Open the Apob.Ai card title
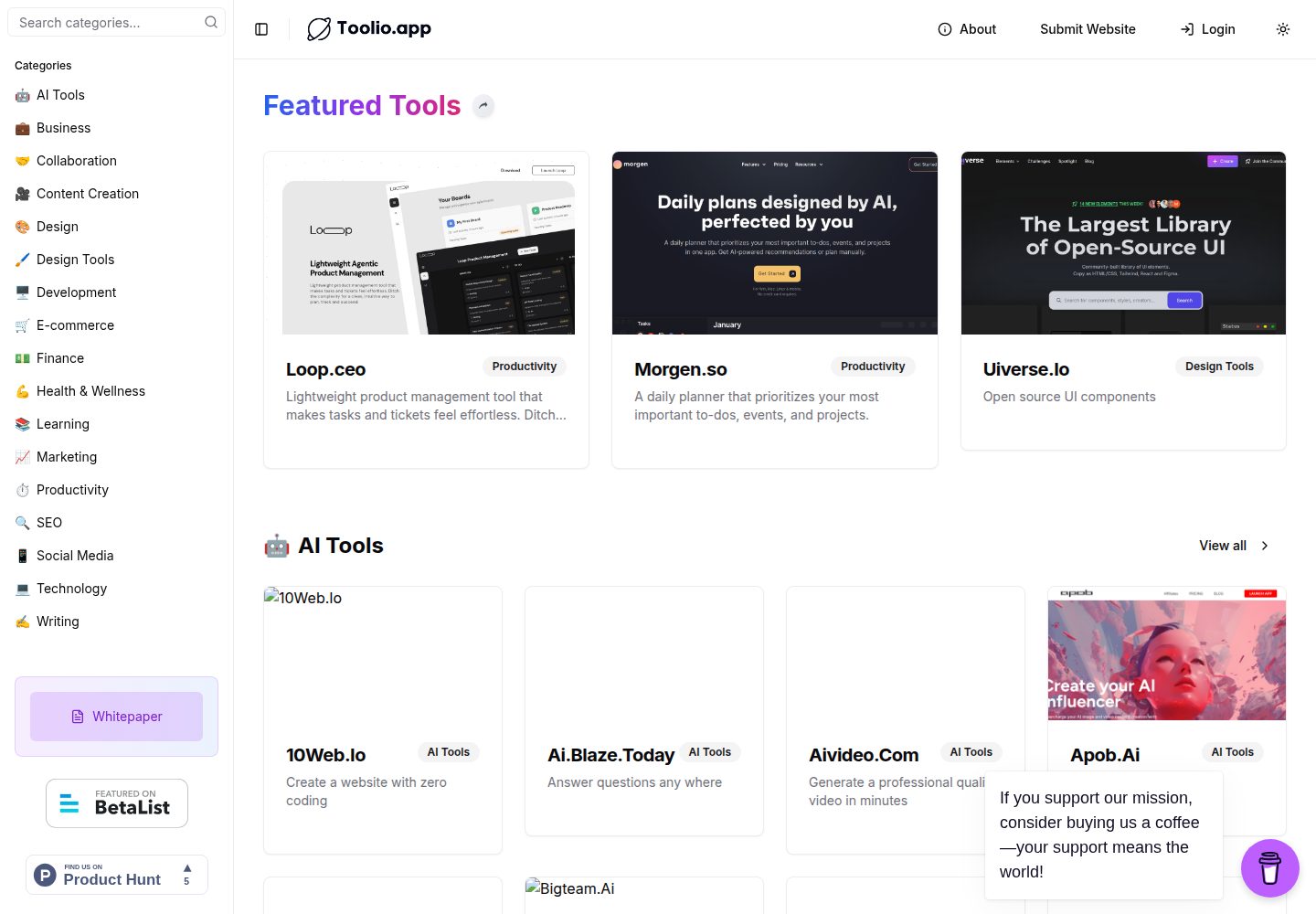1316x914 pixels. 1105,755
